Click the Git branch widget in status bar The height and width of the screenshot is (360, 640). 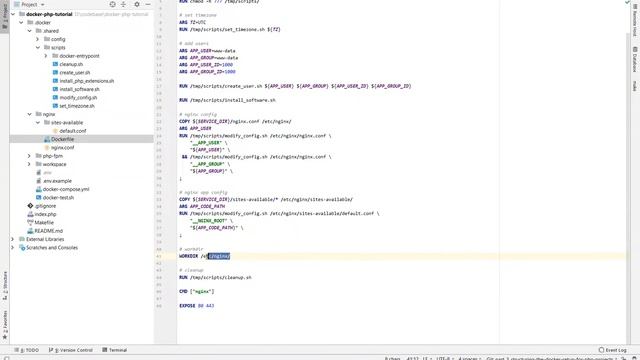point(551,358)
